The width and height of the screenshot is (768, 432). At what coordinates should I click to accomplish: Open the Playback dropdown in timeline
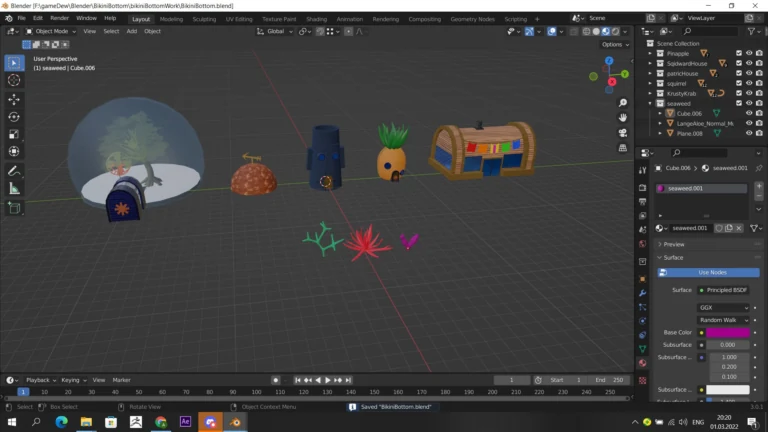point(41,380)
